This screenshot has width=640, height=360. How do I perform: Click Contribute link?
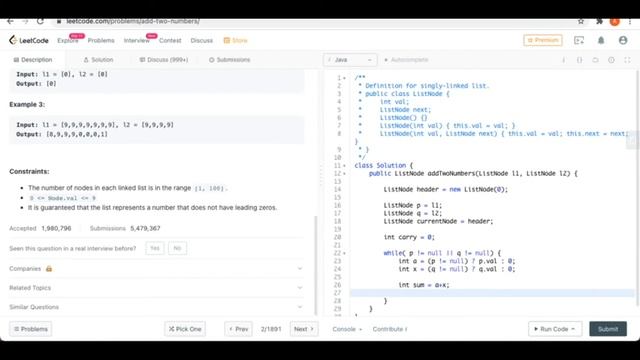click(x=390, y=329)
